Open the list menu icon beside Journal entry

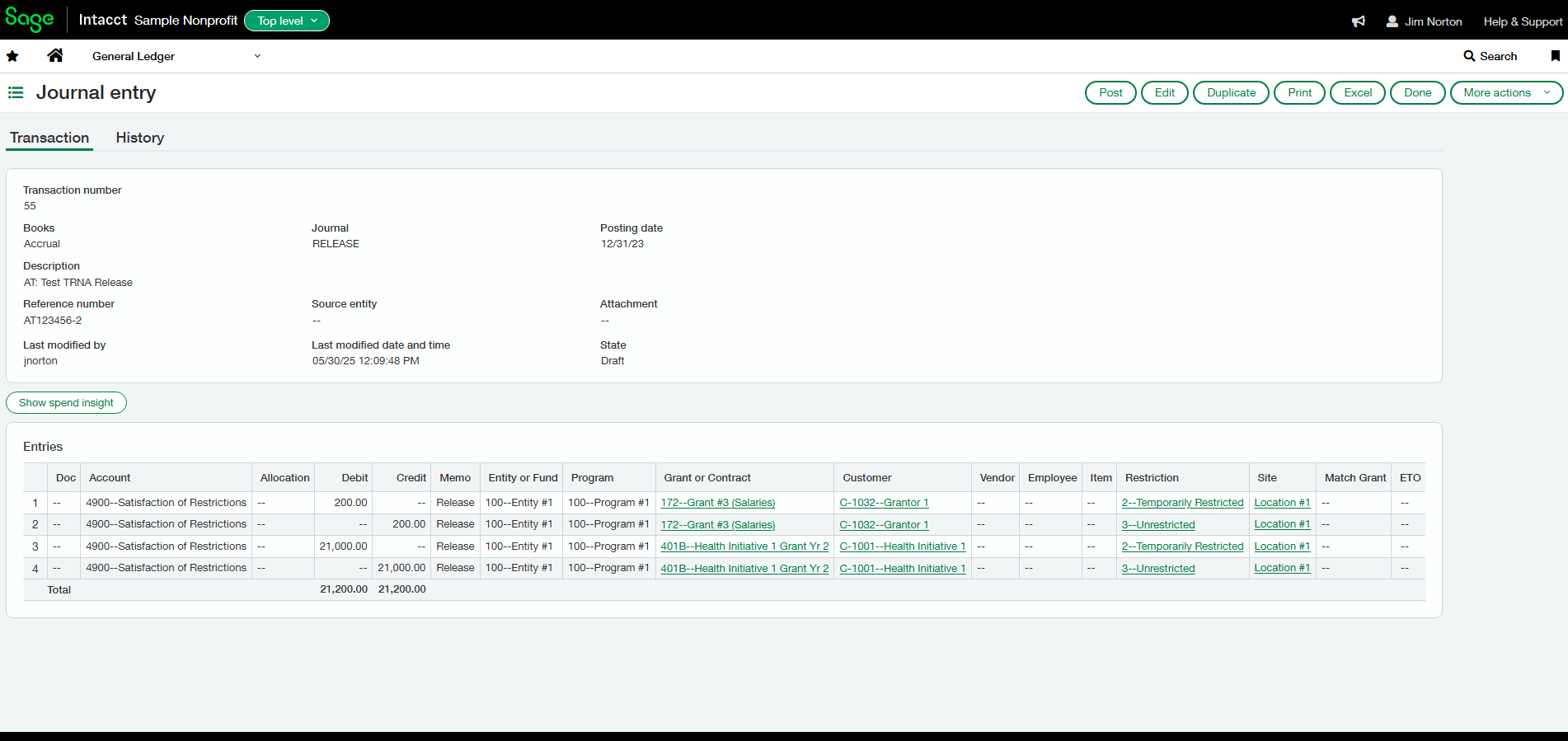coord(16,92)
